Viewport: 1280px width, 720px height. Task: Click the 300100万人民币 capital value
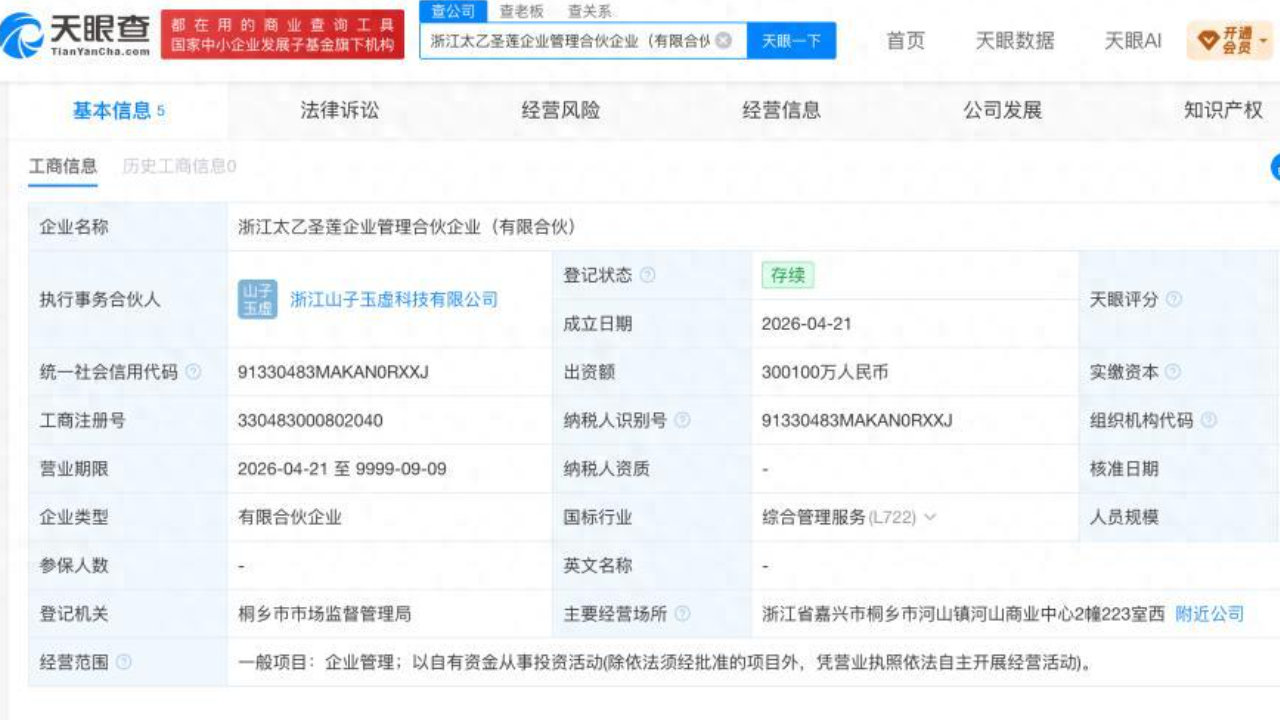[825, 372]
